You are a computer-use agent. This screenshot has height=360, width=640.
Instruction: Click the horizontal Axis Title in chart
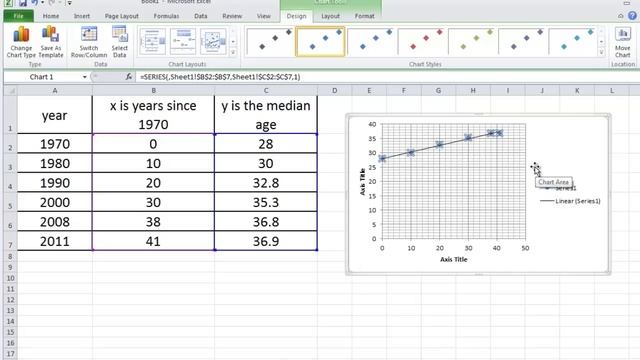[x=453, y=259]
